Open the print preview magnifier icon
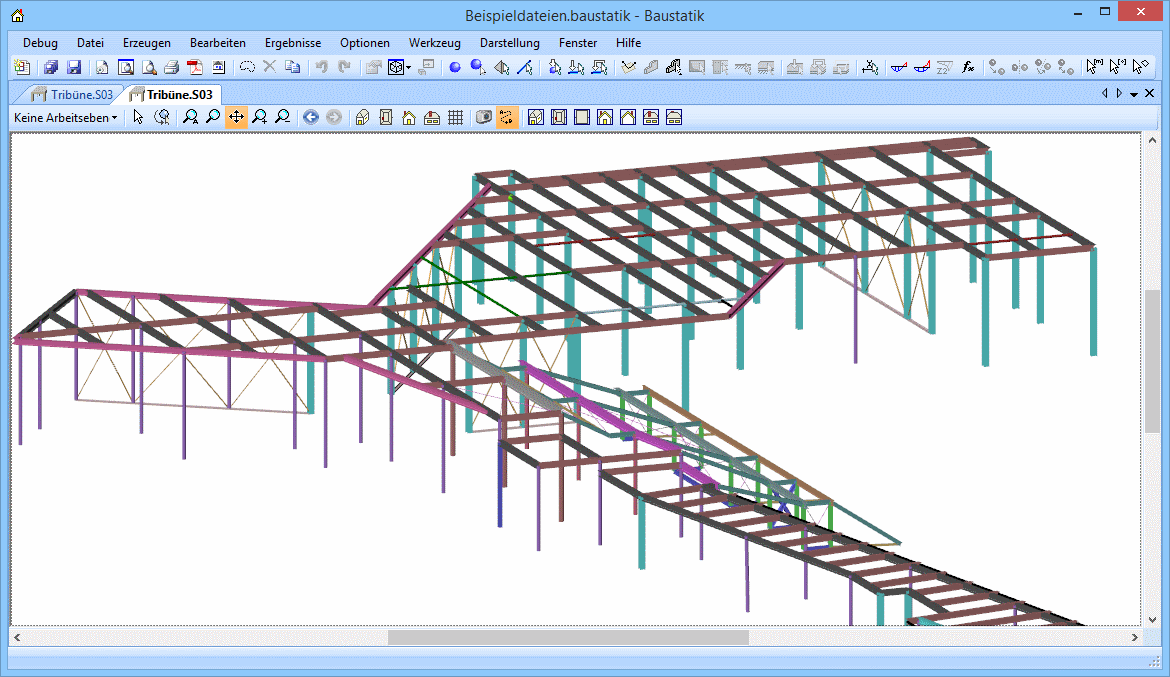1170x677 pixels. tap(148, 68)
